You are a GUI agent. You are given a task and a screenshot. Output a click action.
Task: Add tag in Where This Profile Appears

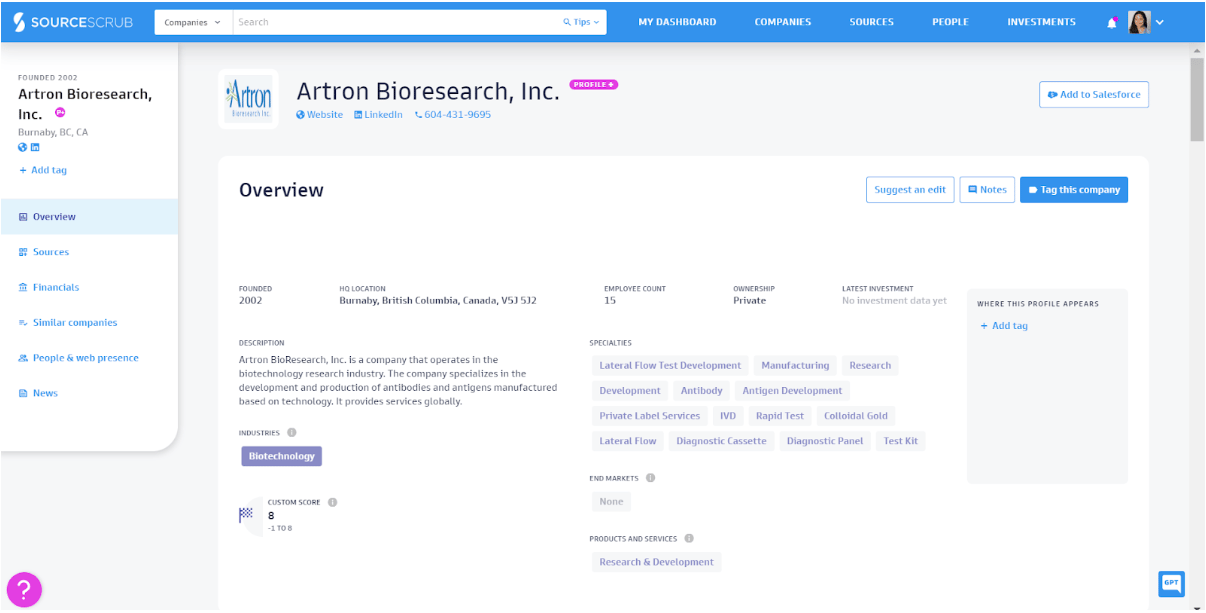[1003, 326]
